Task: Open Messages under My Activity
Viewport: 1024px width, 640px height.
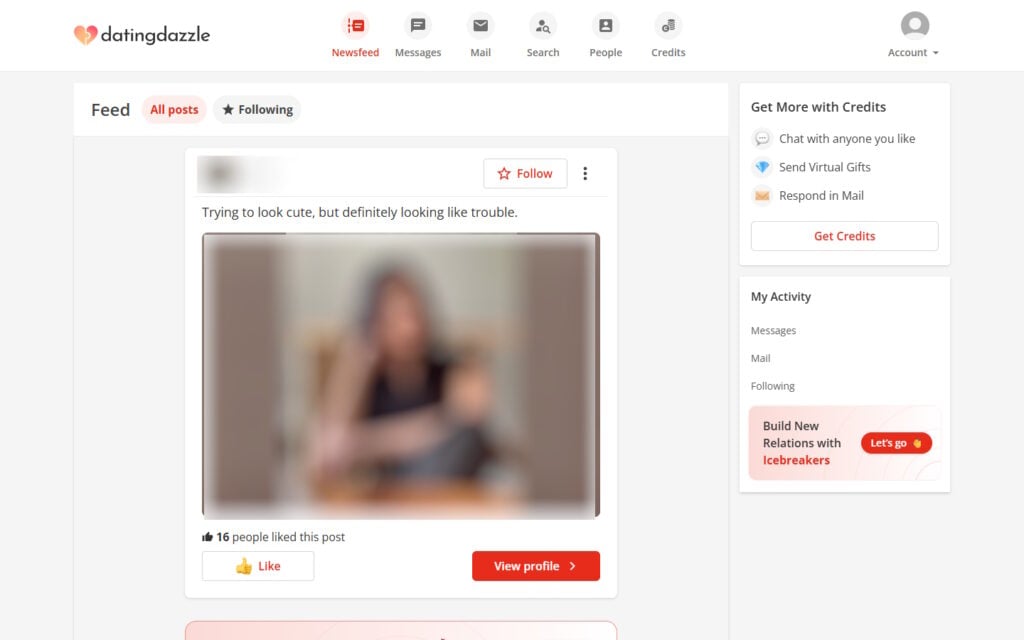Action: (x=773, y=330)
